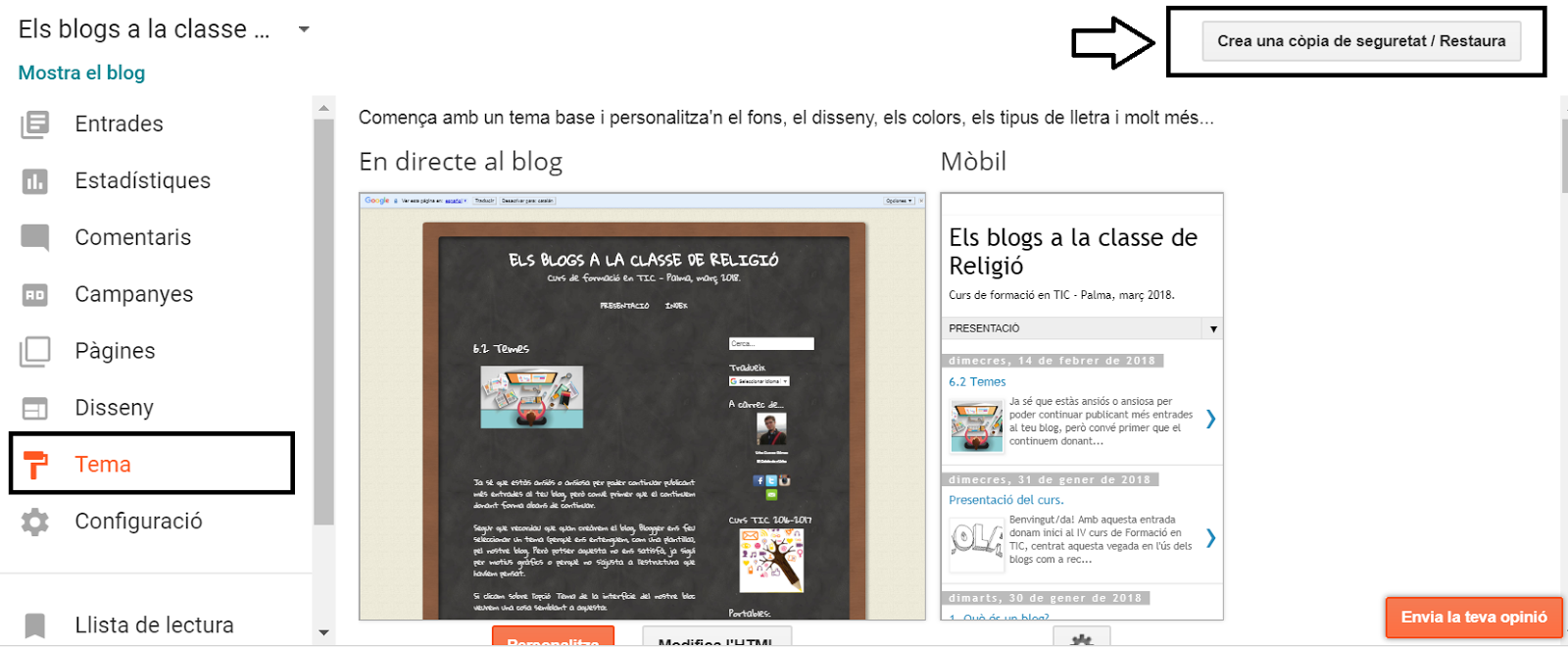This screenshot has width=1568, height=647.
Task: Click the orange Personalitza button
Action: point(553,636)
